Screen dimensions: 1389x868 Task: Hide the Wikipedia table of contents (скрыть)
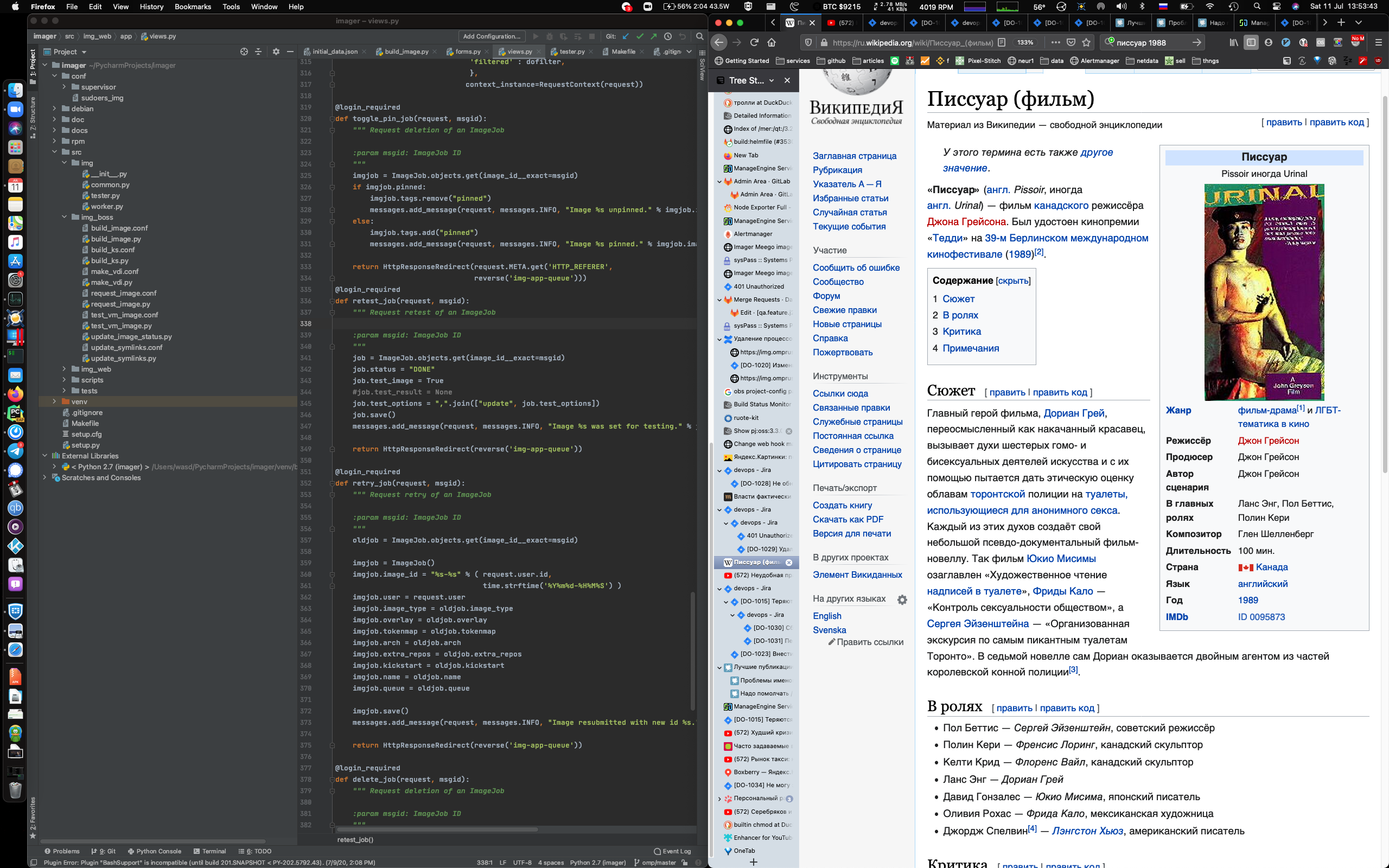(x=1013, y=280)
